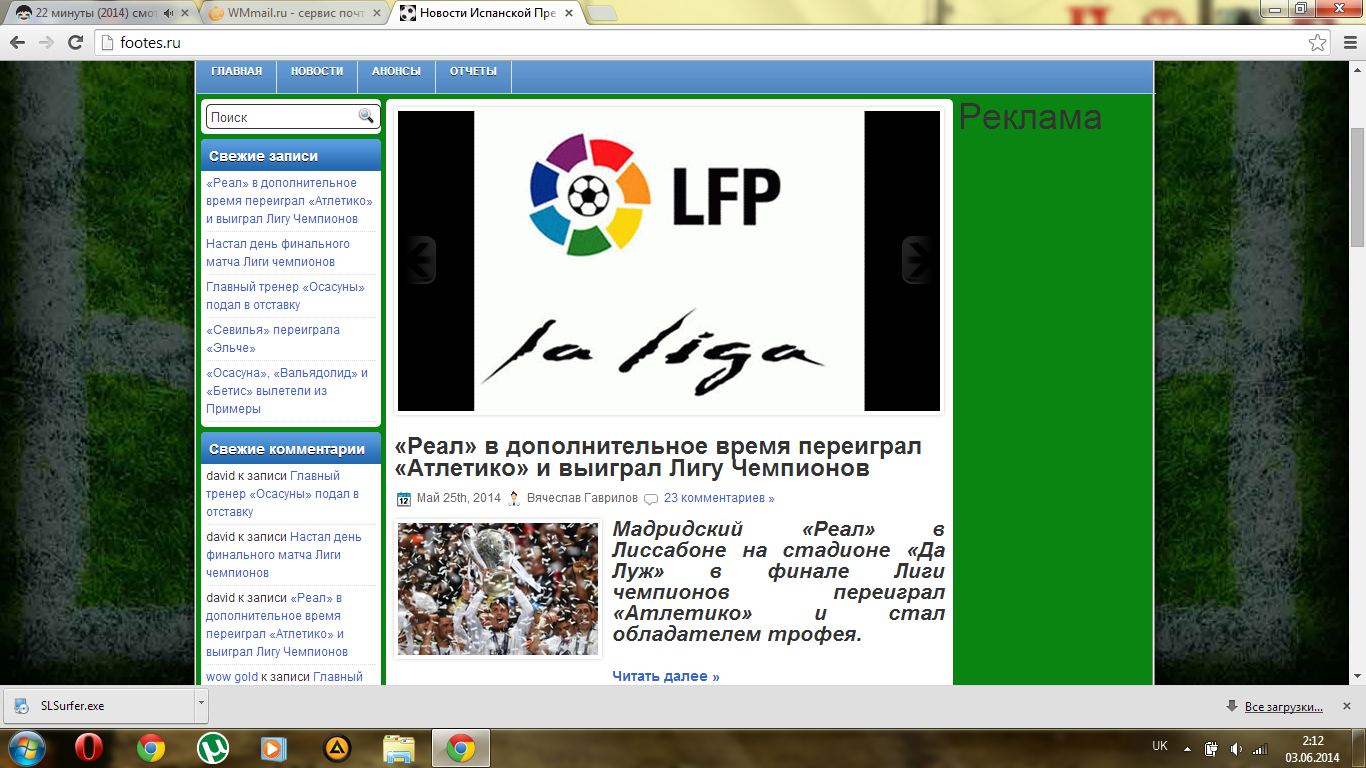
Task: Open «Севилья» переиграла «Эльче» link
Action: pyautogui.click(x=273, y=339)
